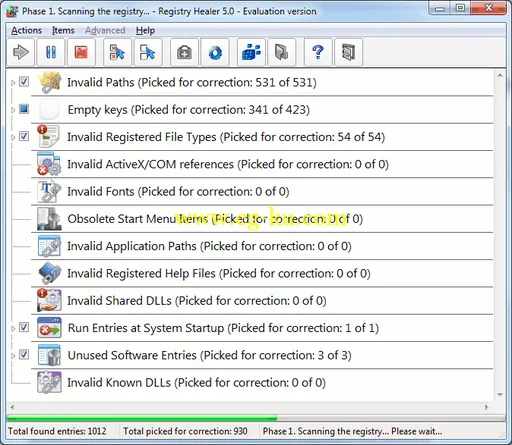Select the Invalid Fonts row text
The height and width of the screenshot is (445, 512).
[x=178, y=192]
